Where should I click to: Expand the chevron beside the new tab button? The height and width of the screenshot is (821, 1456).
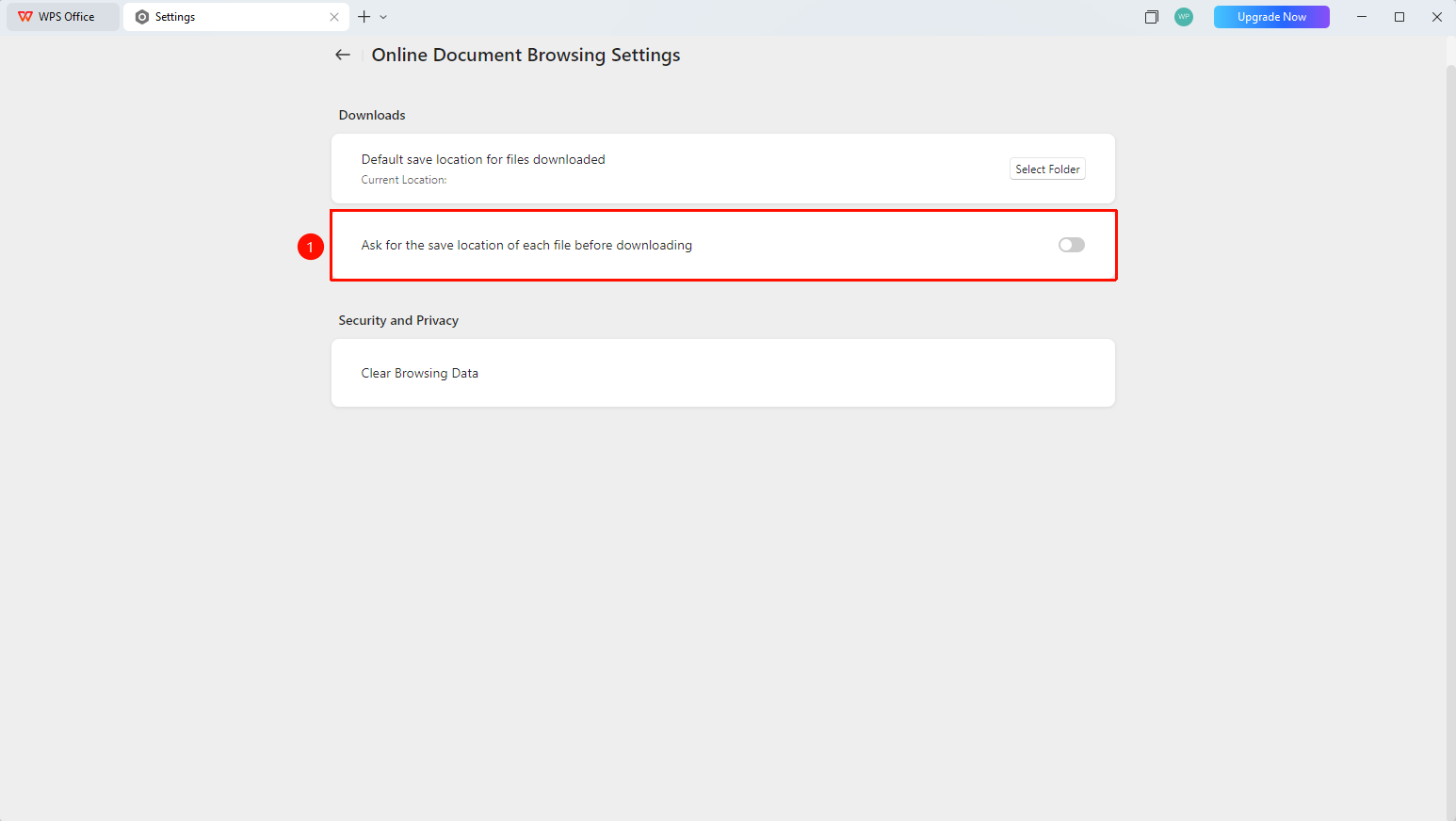click(x=383, y=17)
